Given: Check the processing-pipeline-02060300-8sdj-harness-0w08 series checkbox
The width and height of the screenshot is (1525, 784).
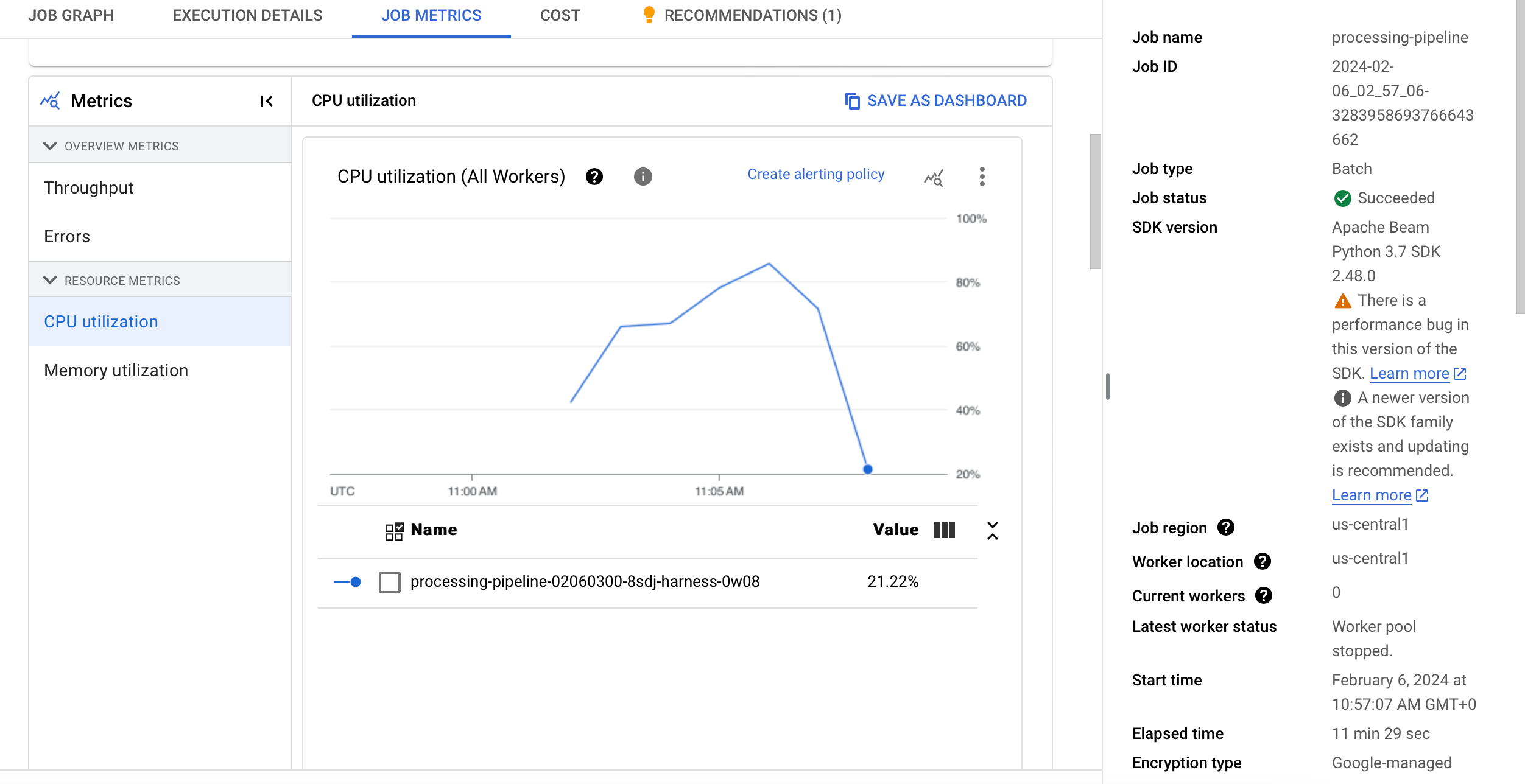Looking at the screenshot, I should click(390, 582).
